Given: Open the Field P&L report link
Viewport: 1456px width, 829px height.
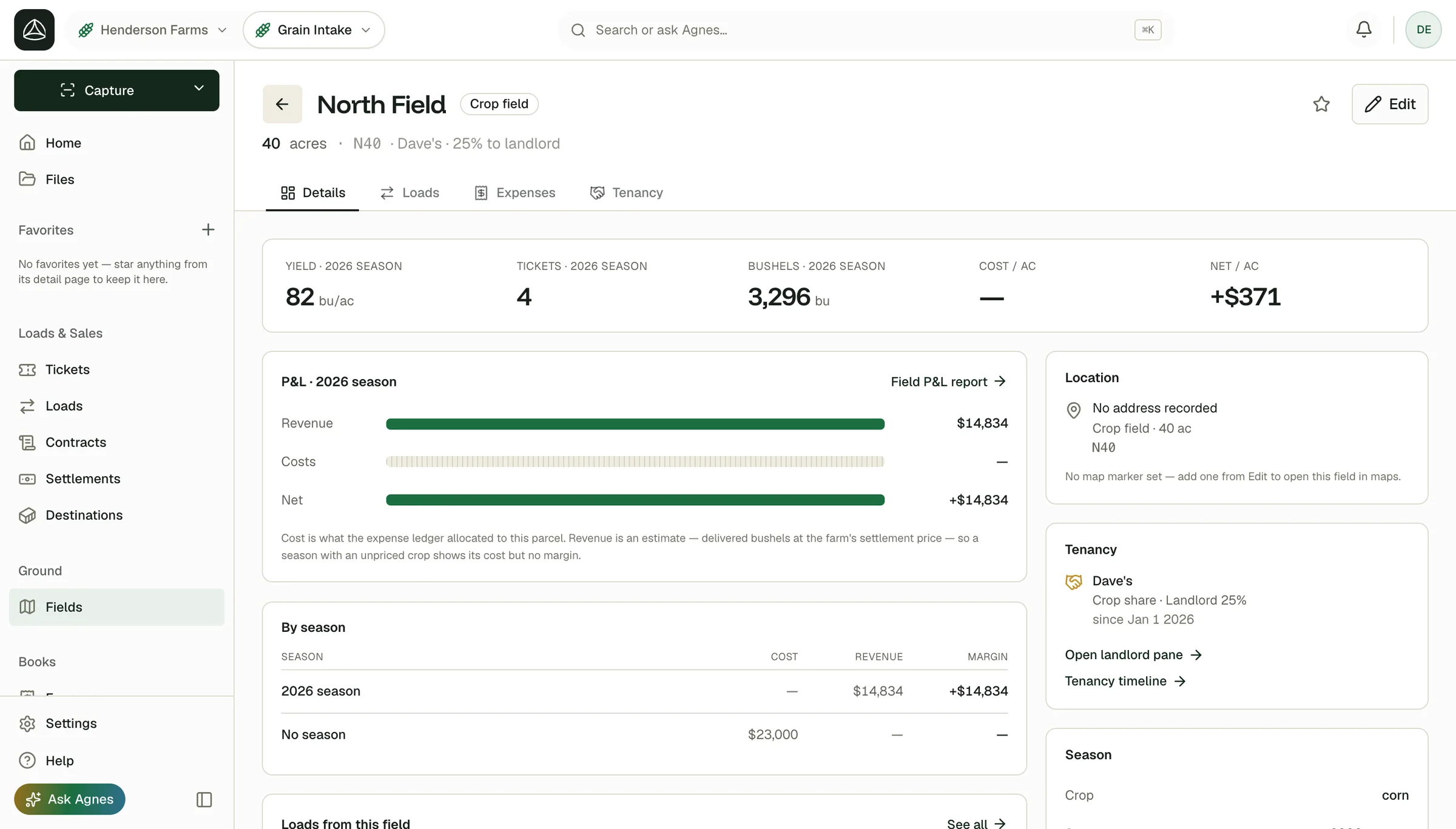Looking at the screenshot, I should click(948, 382).
